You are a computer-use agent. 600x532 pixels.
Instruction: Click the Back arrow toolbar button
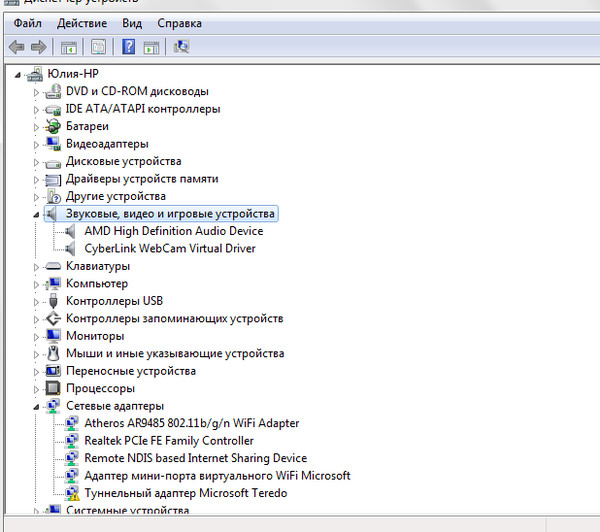16,47
